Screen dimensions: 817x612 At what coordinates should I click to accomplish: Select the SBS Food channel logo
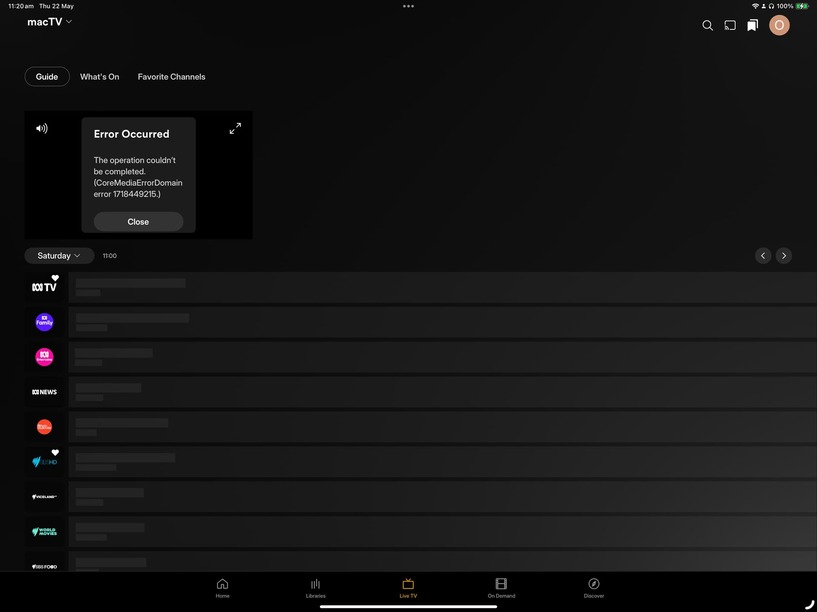click(44, 566)
